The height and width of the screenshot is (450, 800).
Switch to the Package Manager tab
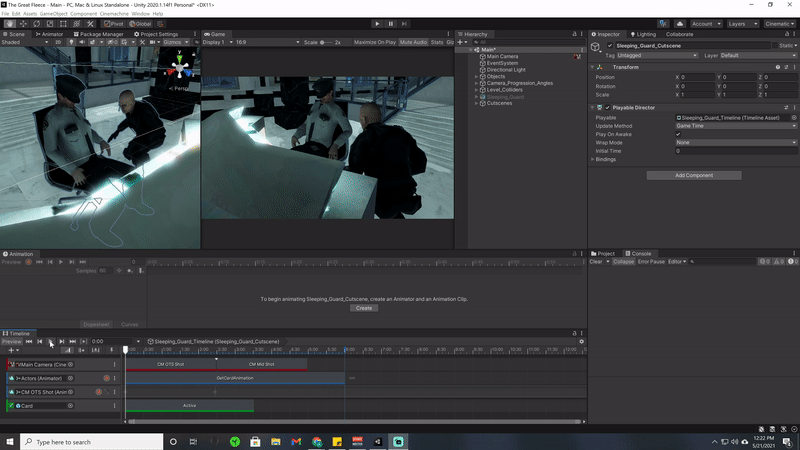(100, 34)
